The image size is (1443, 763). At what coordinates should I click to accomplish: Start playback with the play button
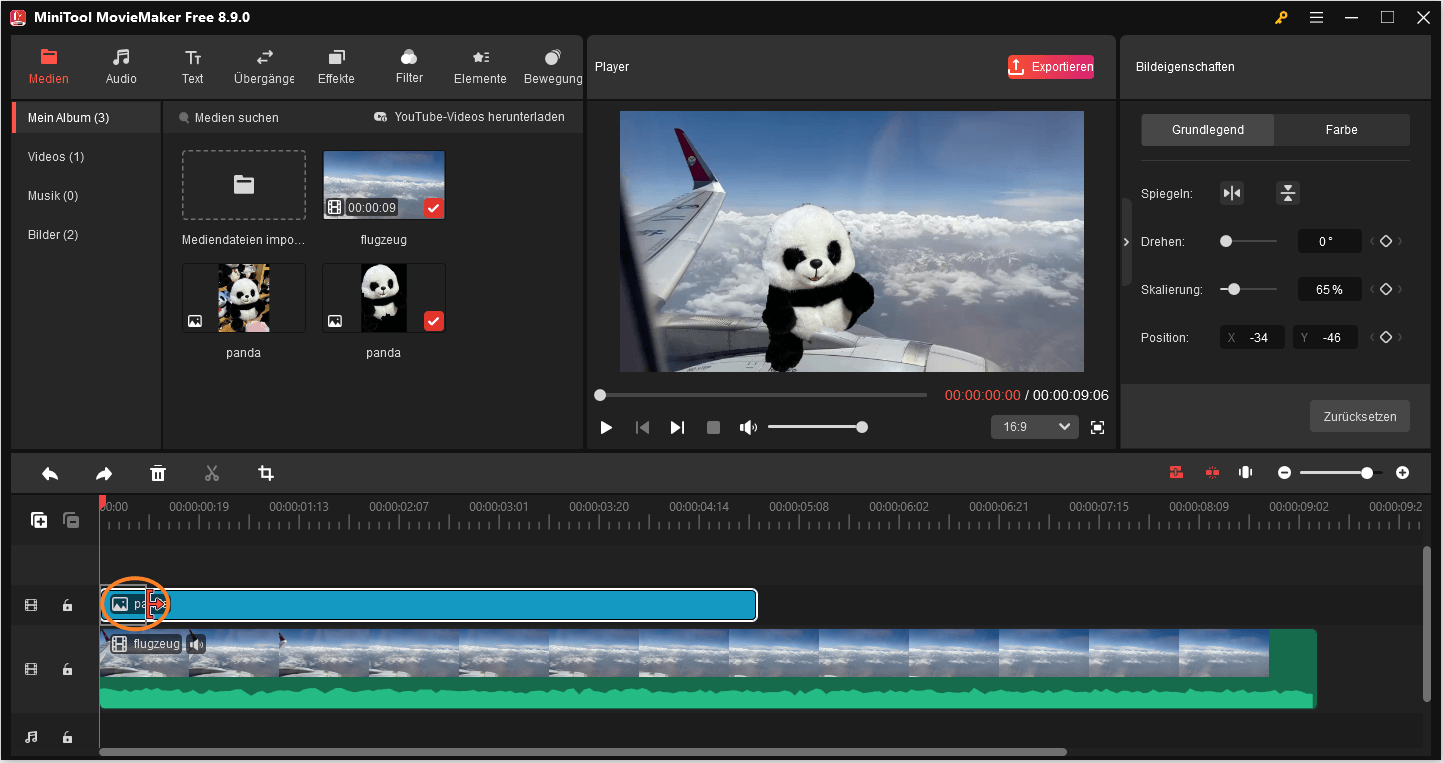[606, 427]
